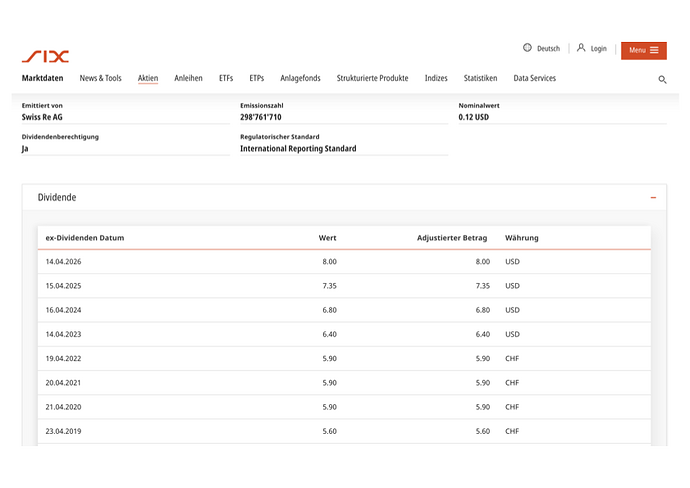Screen dimensions: 690x488
Task: Click issuer value Swiss Re AG
Action: (x=42, y=117)
